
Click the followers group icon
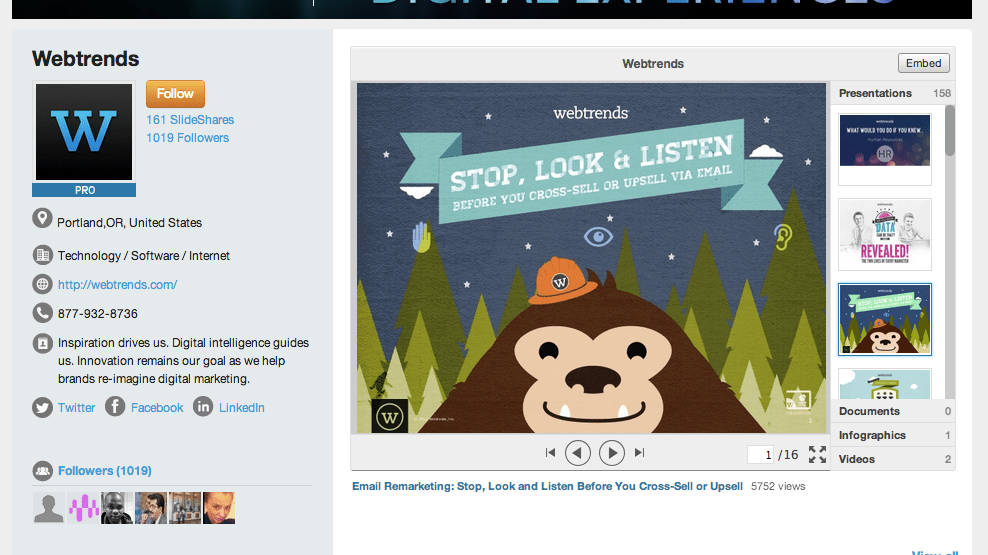[x=42, y=471]
